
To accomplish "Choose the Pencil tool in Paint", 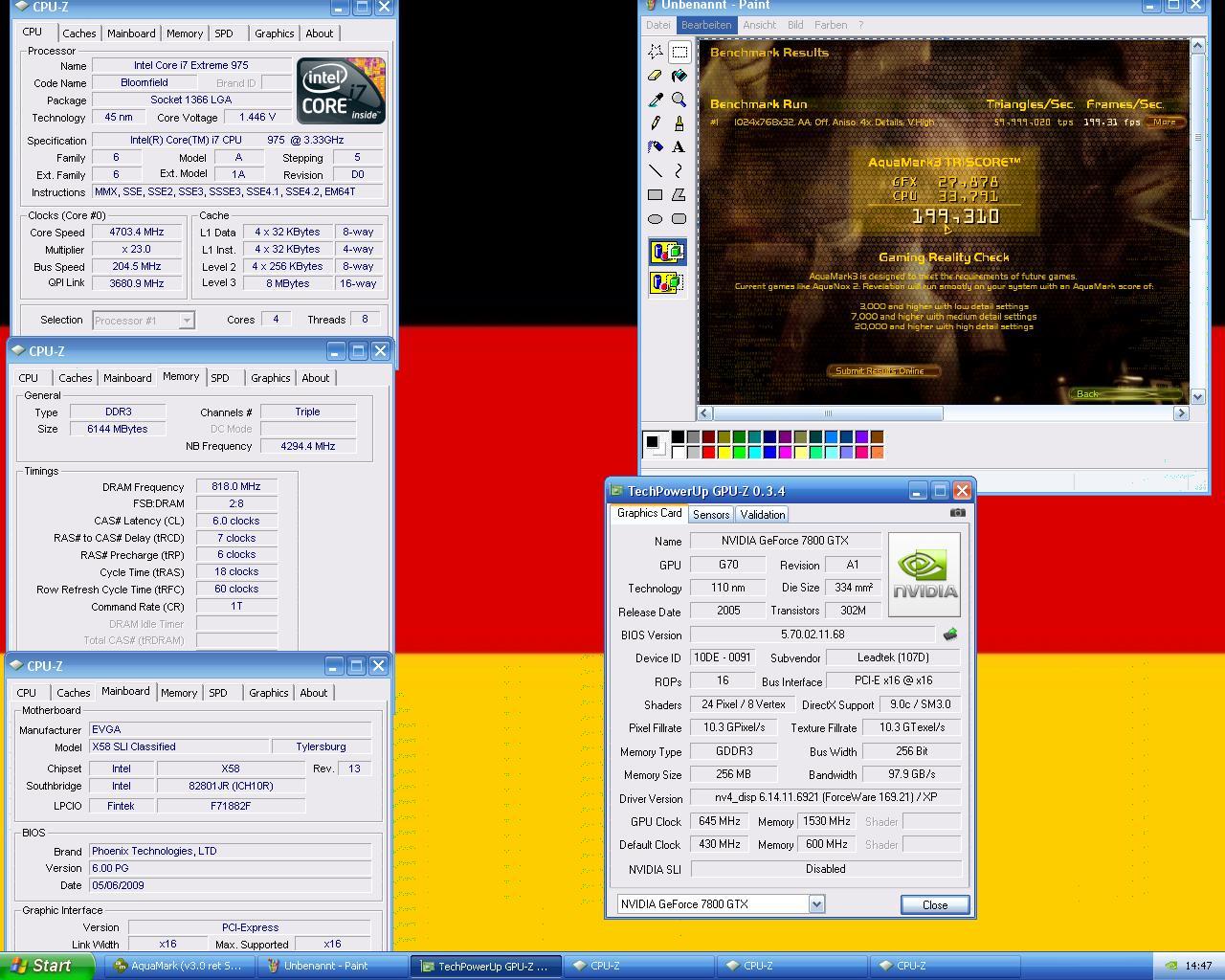I will 656,123.
